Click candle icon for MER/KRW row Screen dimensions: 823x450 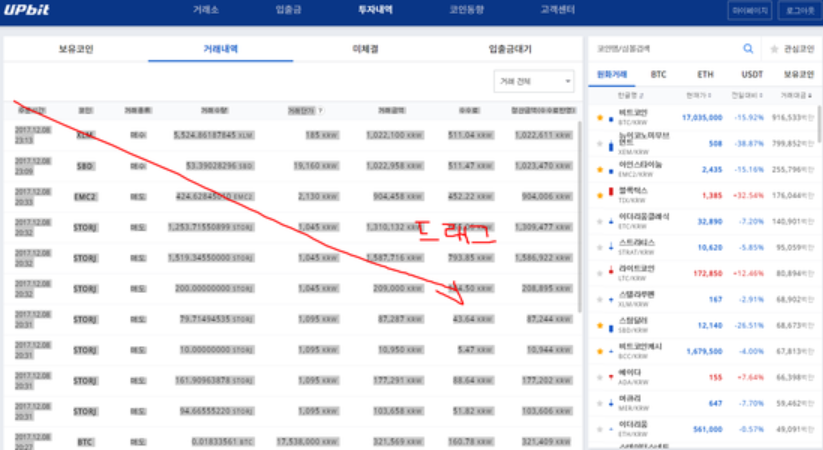click(610, 403)
